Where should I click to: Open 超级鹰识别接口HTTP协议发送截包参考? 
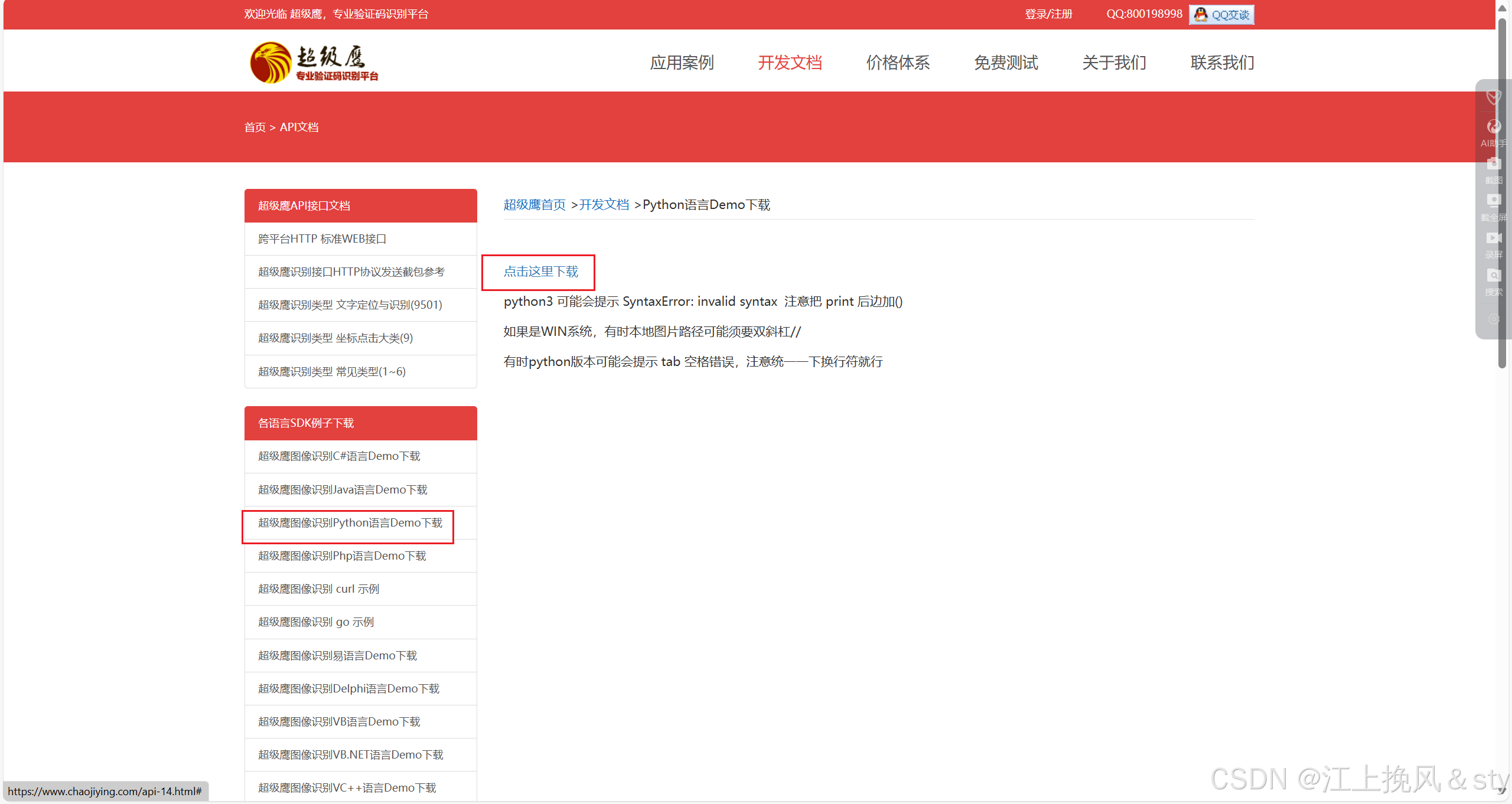(x=360, y=272)
